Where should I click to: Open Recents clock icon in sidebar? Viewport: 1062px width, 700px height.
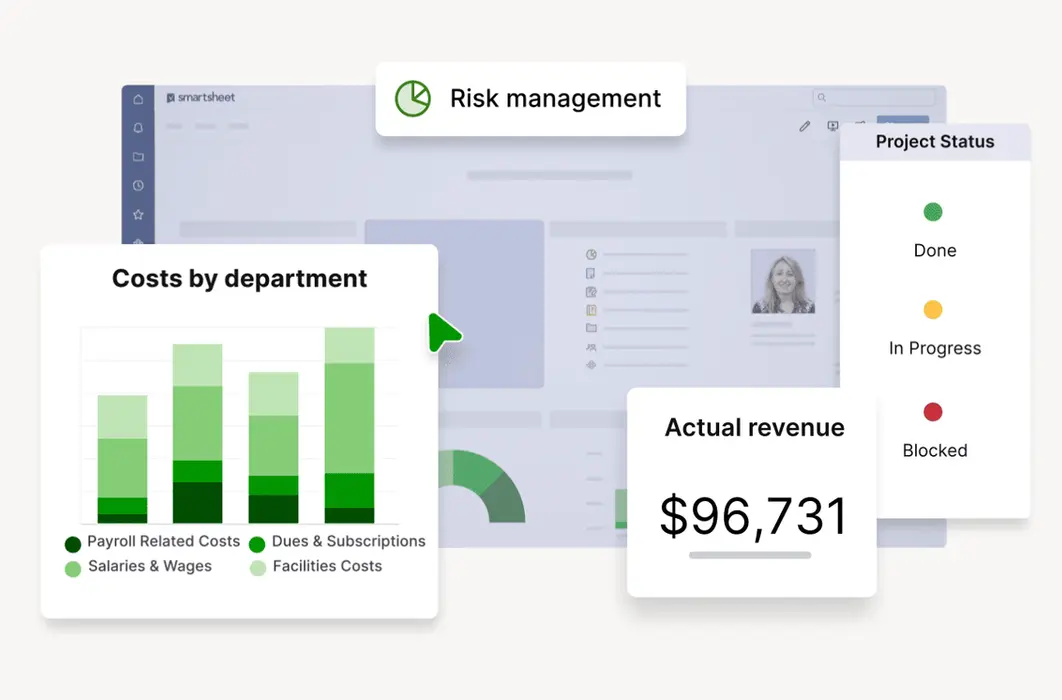click(138, 185)
